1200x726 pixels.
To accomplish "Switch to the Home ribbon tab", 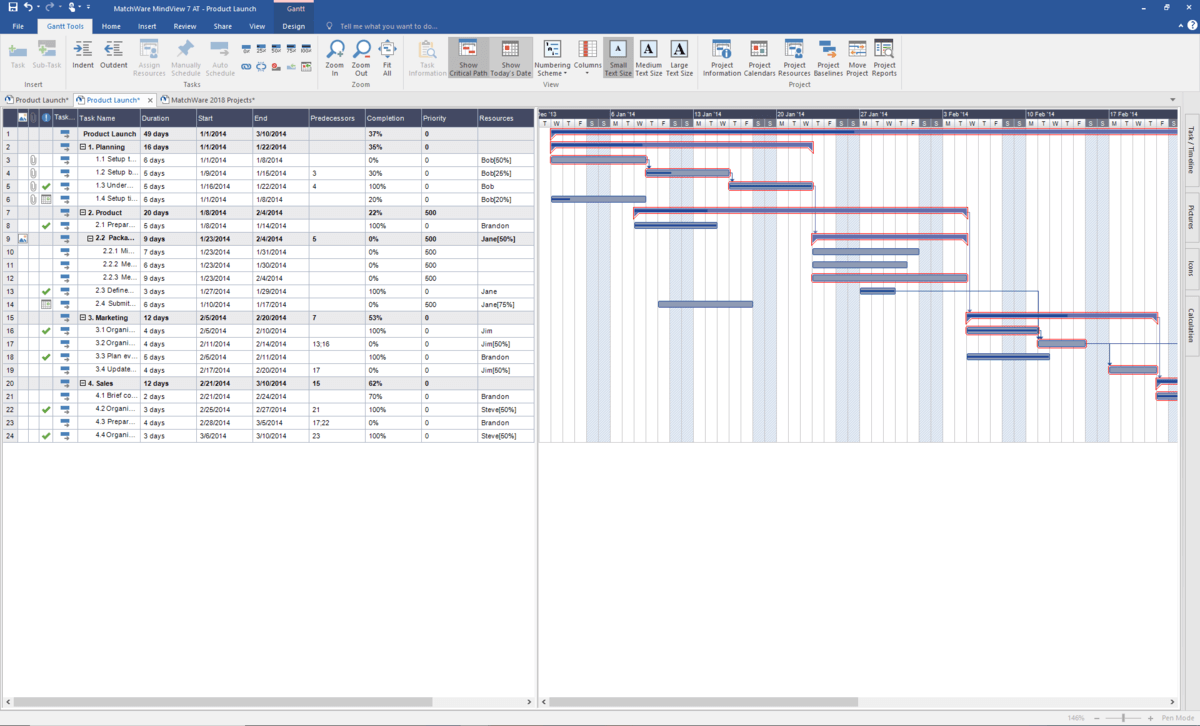I will pos(111,26).
